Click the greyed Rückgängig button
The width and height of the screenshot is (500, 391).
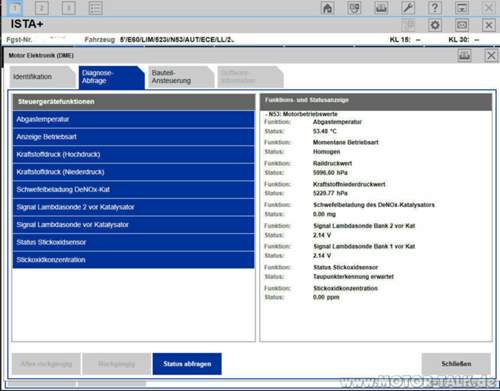117,364
